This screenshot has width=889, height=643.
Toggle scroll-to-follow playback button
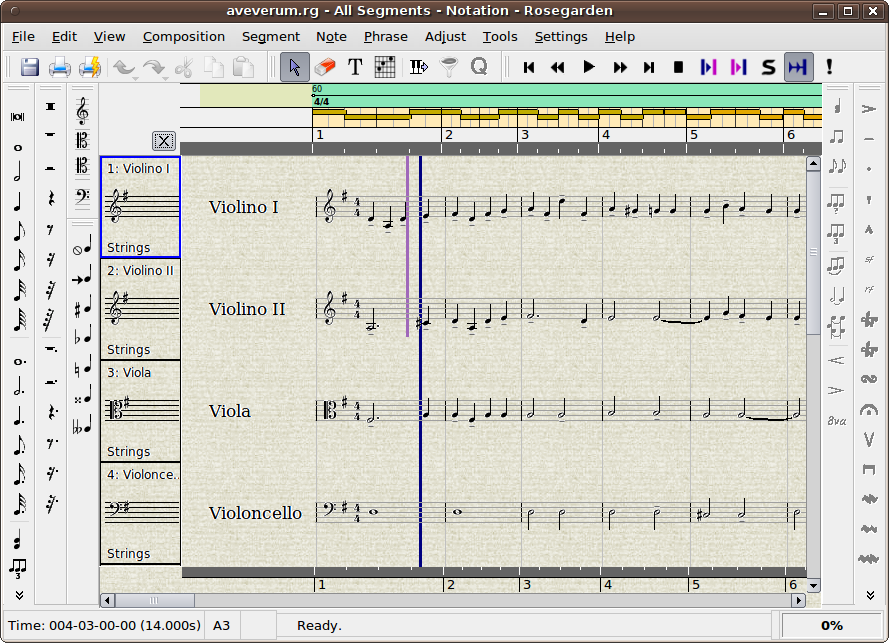[798, 67]
